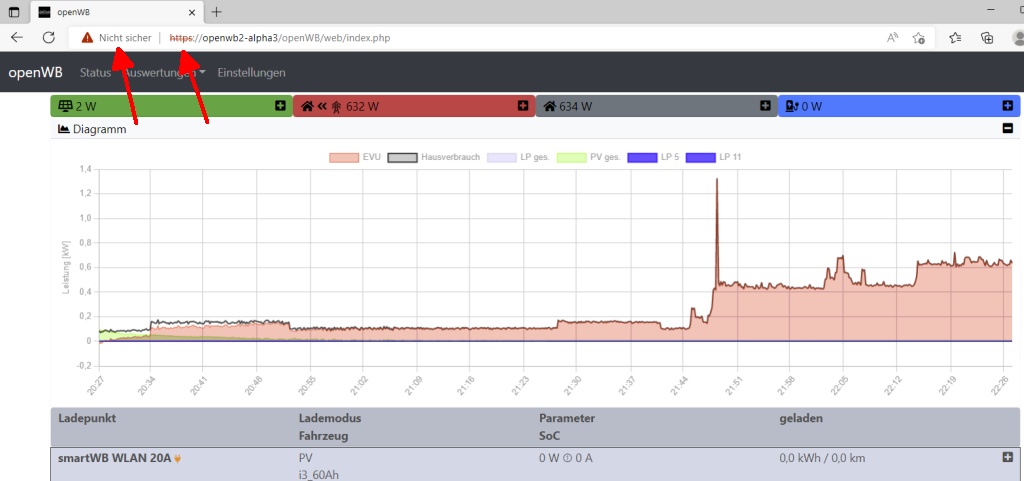
Task: Click the house icon in the red EVU bar
Action: [x=307, y=106]
